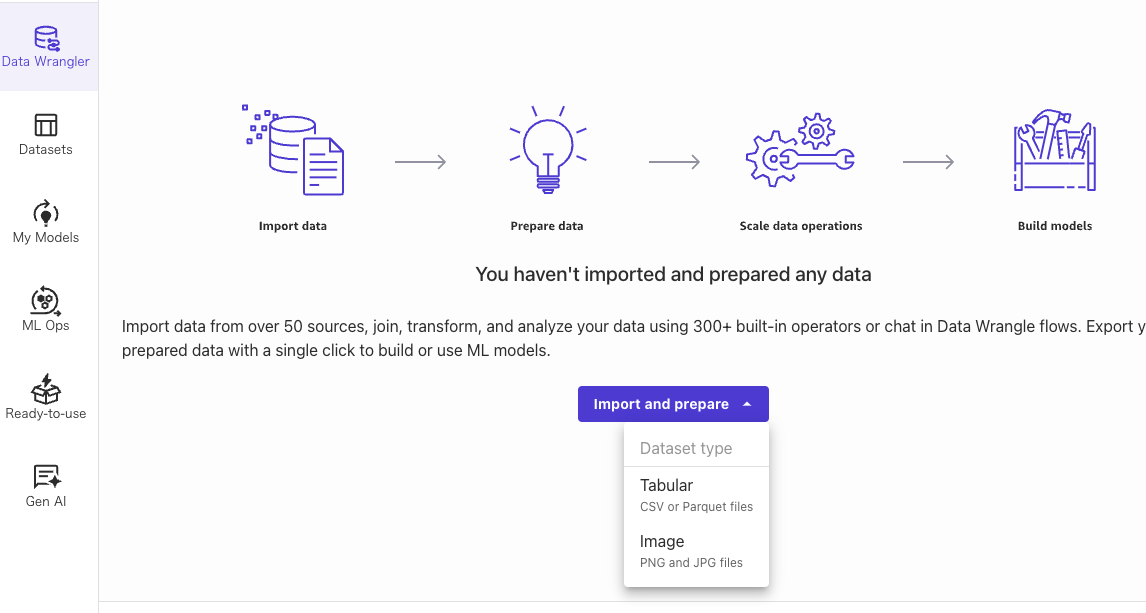Click the CSV or Parquet files subtitle

coord(697,506)
